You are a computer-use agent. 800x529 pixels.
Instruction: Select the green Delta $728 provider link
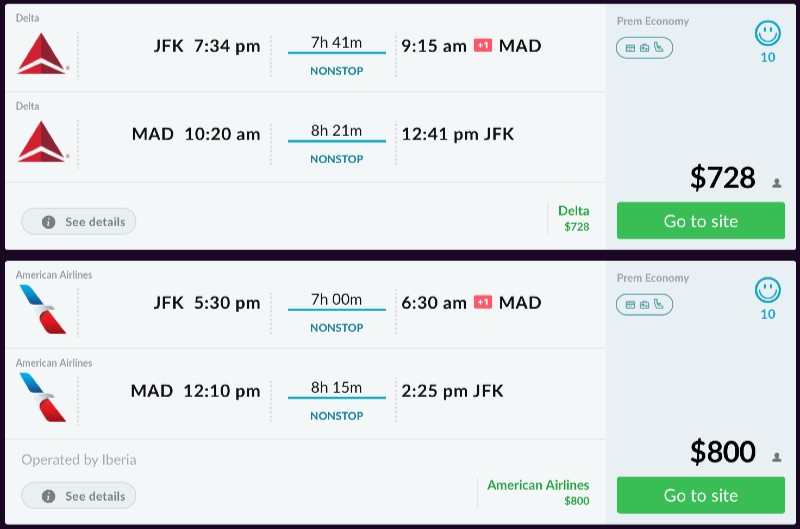(x=574, y=218)
